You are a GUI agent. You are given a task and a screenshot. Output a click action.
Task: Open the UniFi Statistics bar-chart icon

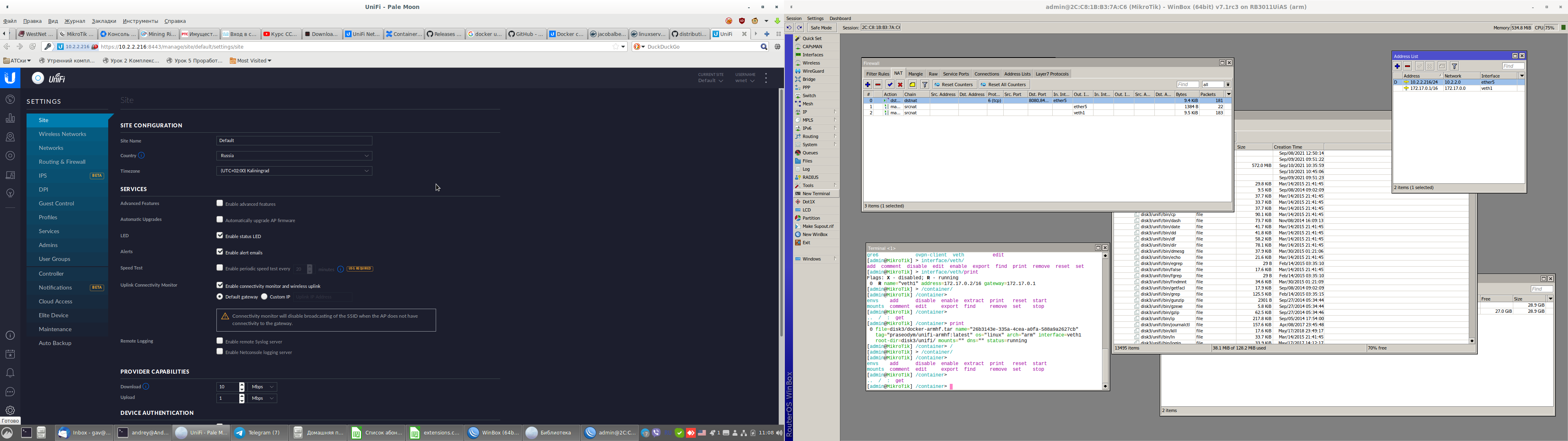pos(10,118)
